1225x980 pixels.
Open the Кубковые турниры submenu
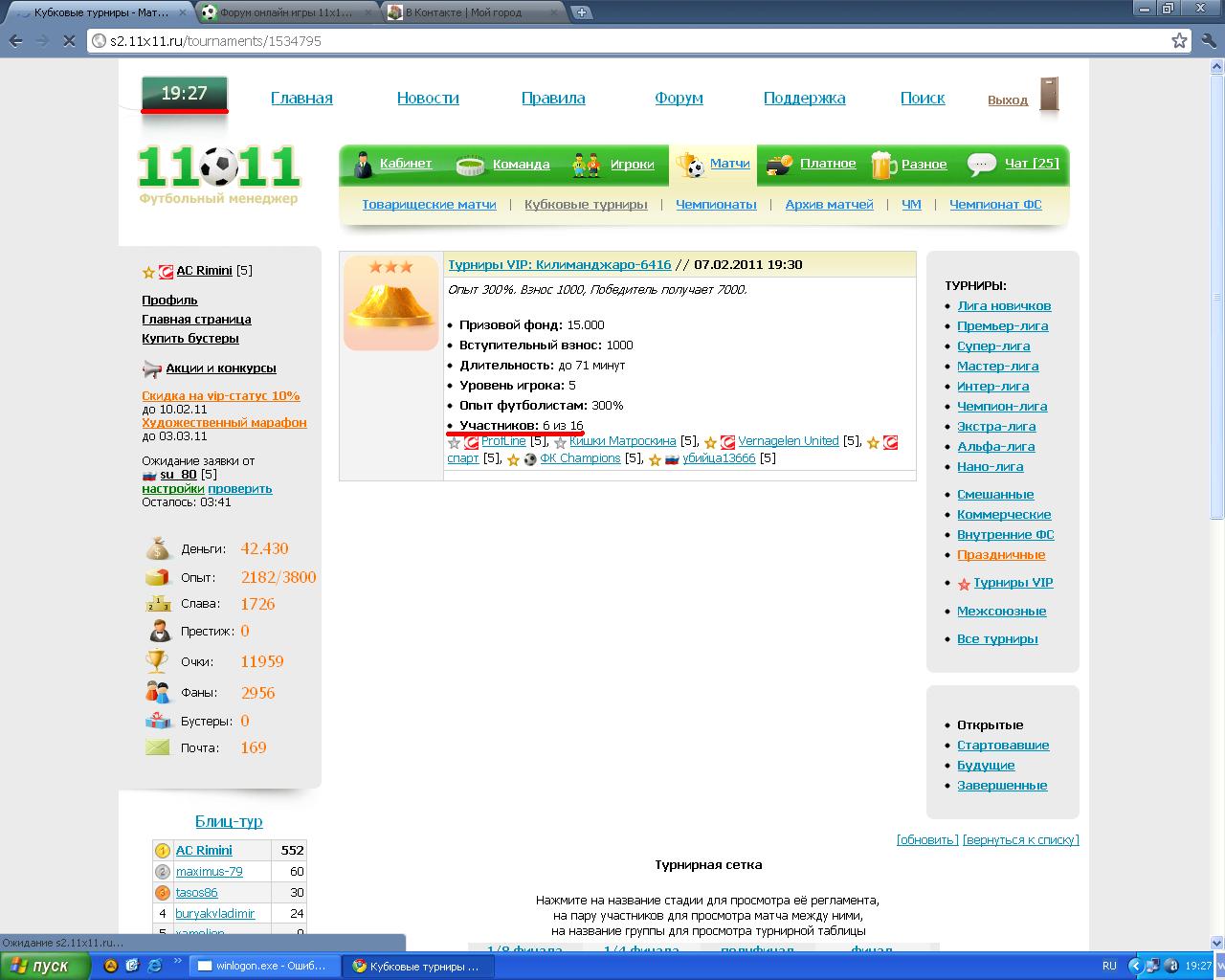pyautogui.click(x=586, y=204)
